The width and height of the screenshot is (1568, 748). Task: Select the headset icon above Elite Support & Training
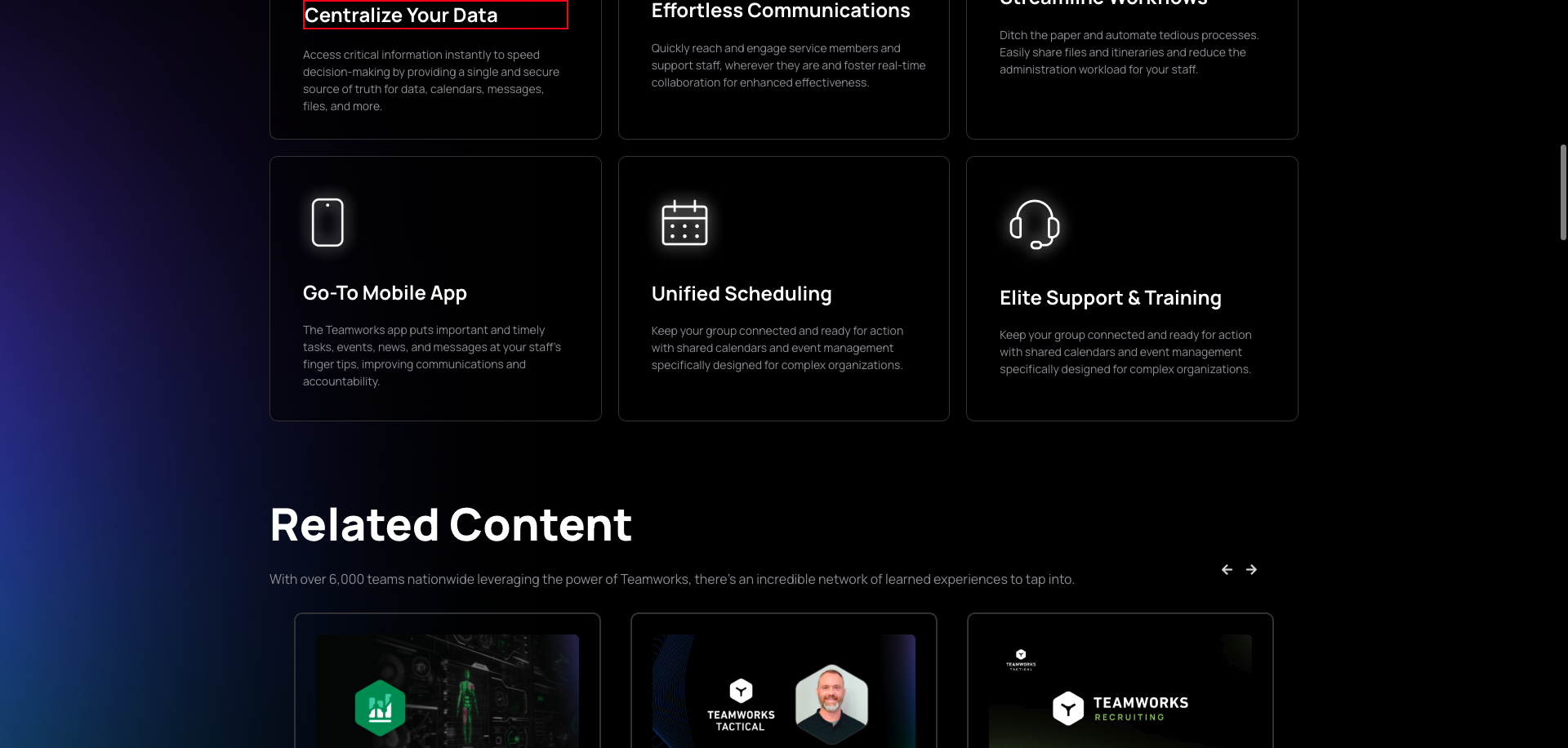pyautogui.click(x=1032, y=222)
